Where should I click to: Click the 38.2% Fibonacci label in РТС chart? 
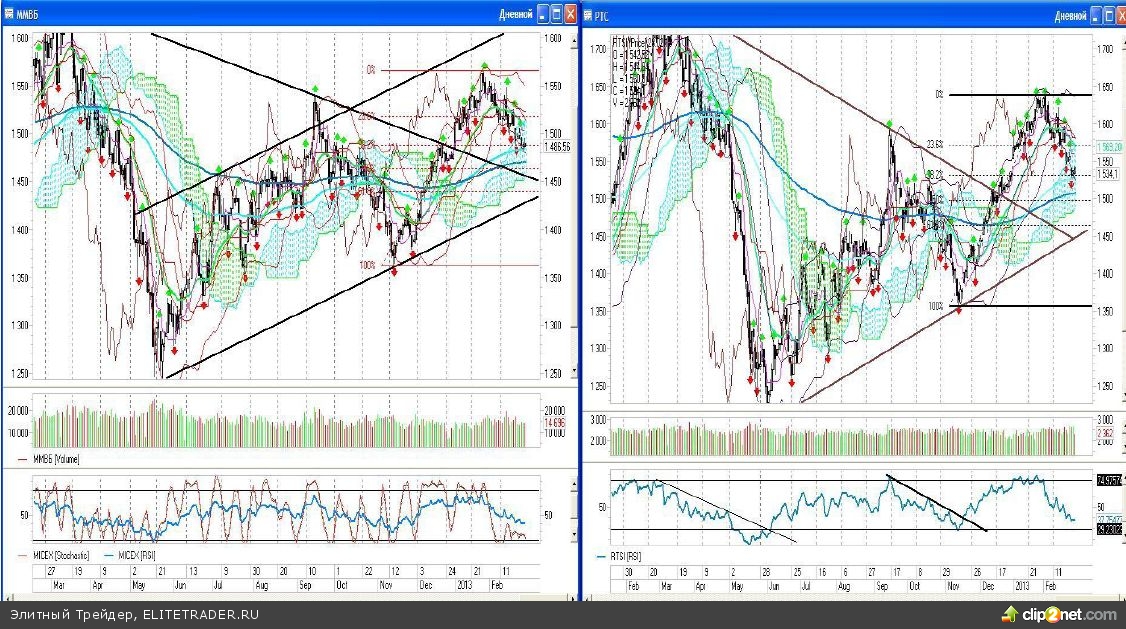pyautogui.click(x=935, y=174)
